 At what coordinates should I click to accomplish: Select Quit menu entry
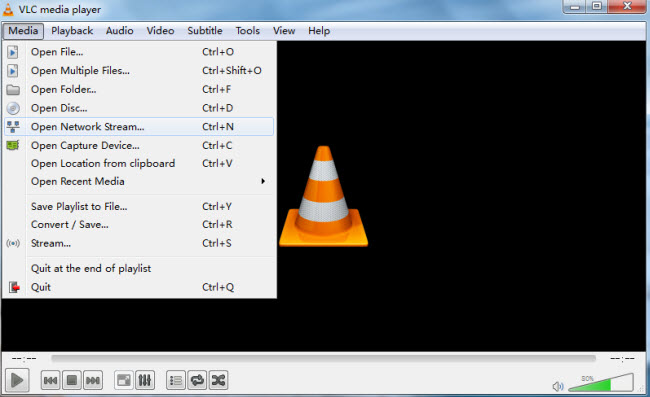pos(139,287)
